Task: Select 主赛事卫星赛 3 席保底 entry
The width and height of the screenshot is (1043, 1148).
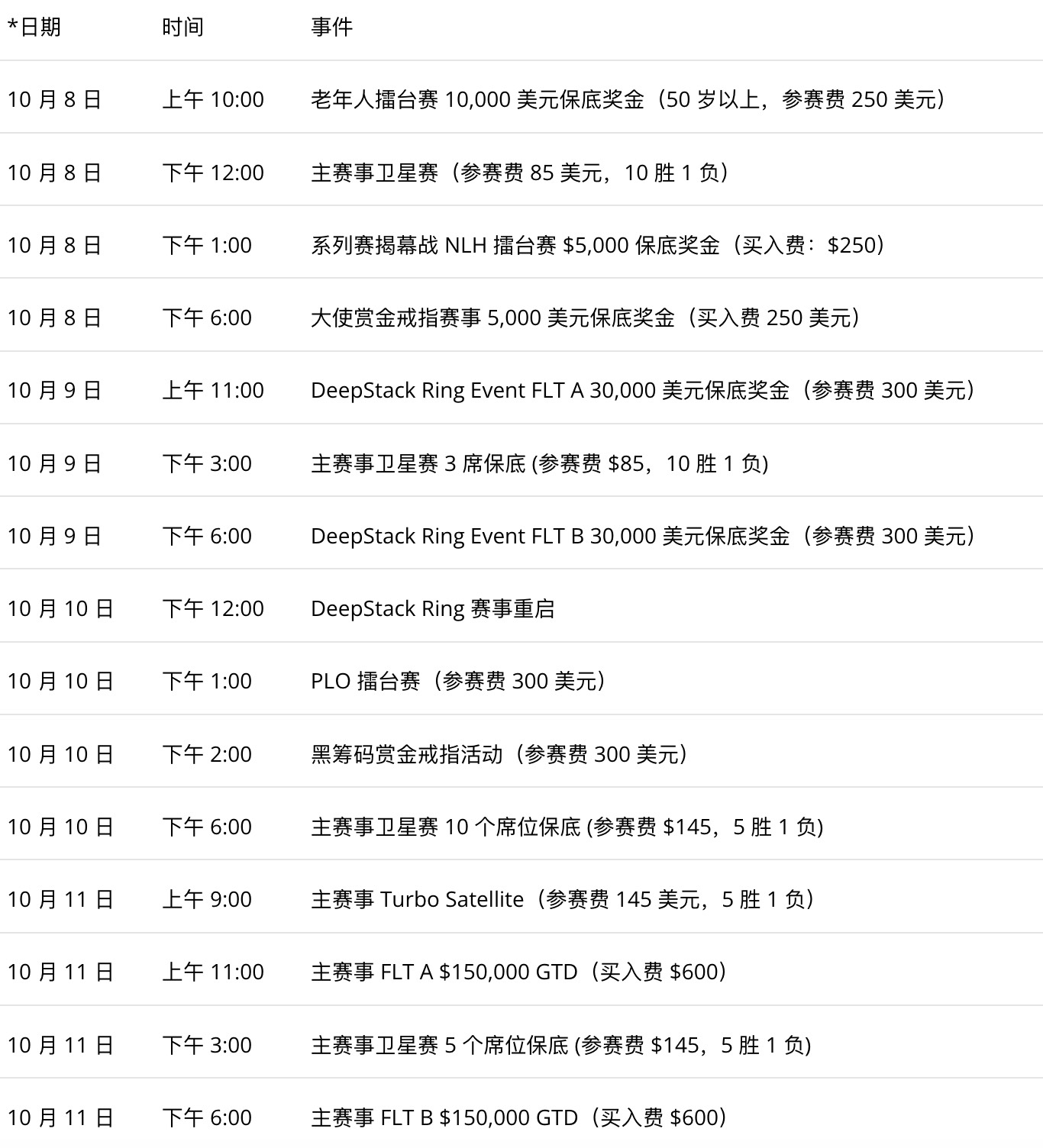Action: click(539, 463)
